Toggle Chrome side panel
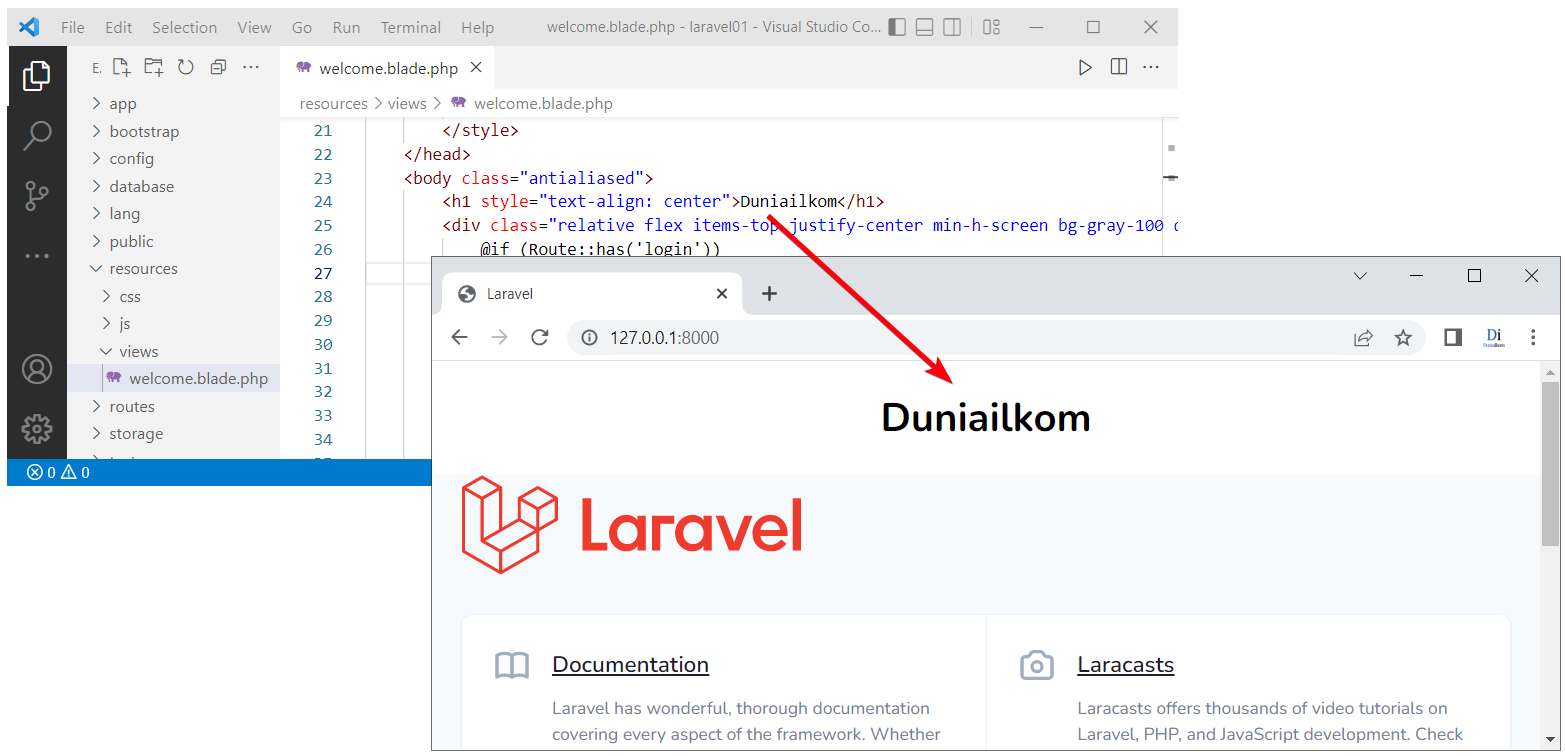This screenshot has height=756, width=1565. (1453, 338)
